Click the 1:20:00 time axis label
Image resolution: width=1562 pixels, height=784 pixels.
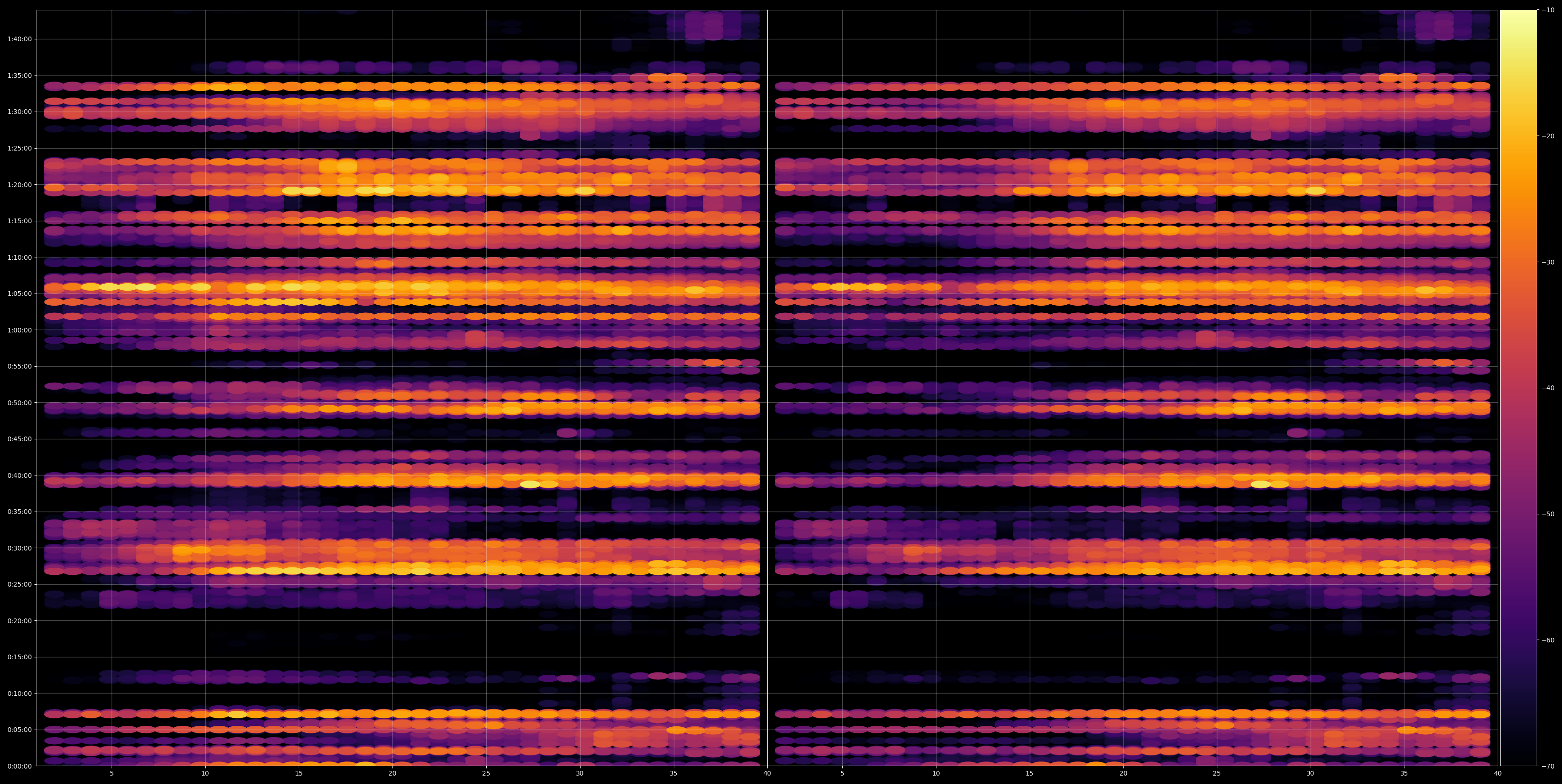(x=19, y=184)
